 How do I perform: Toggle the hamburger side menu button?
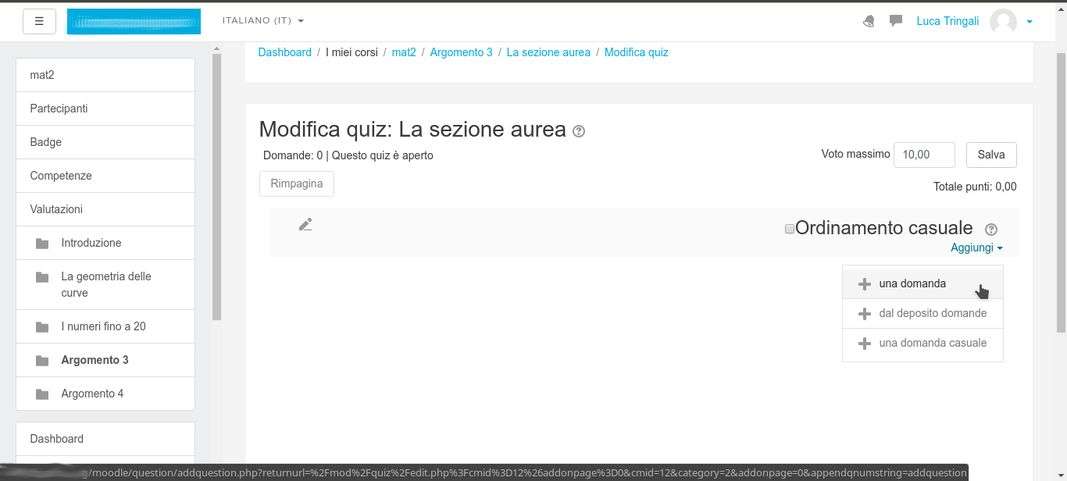click(39, 21)
